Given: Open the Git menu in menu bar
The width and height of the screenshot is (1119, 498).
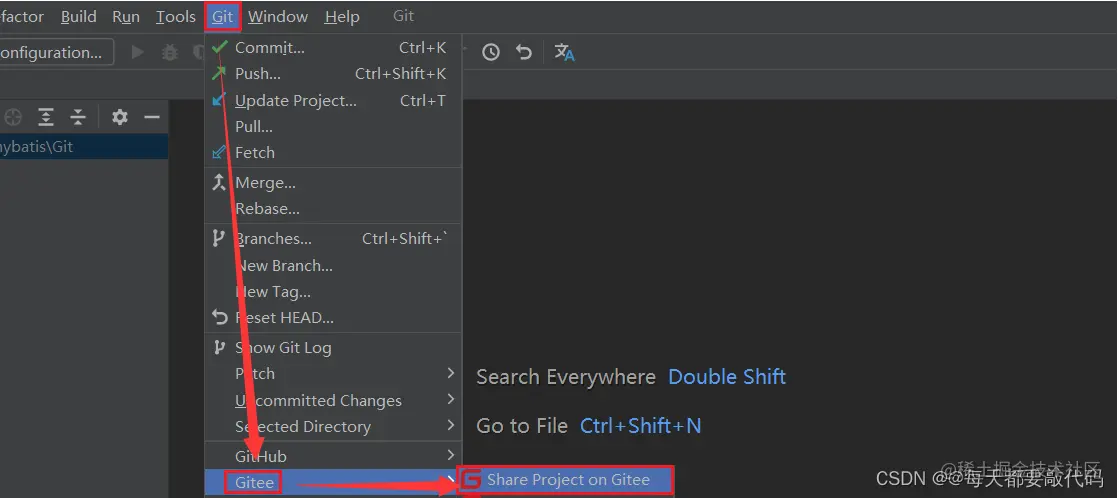Looking at the screenshot, I should [x=223, y=16].
